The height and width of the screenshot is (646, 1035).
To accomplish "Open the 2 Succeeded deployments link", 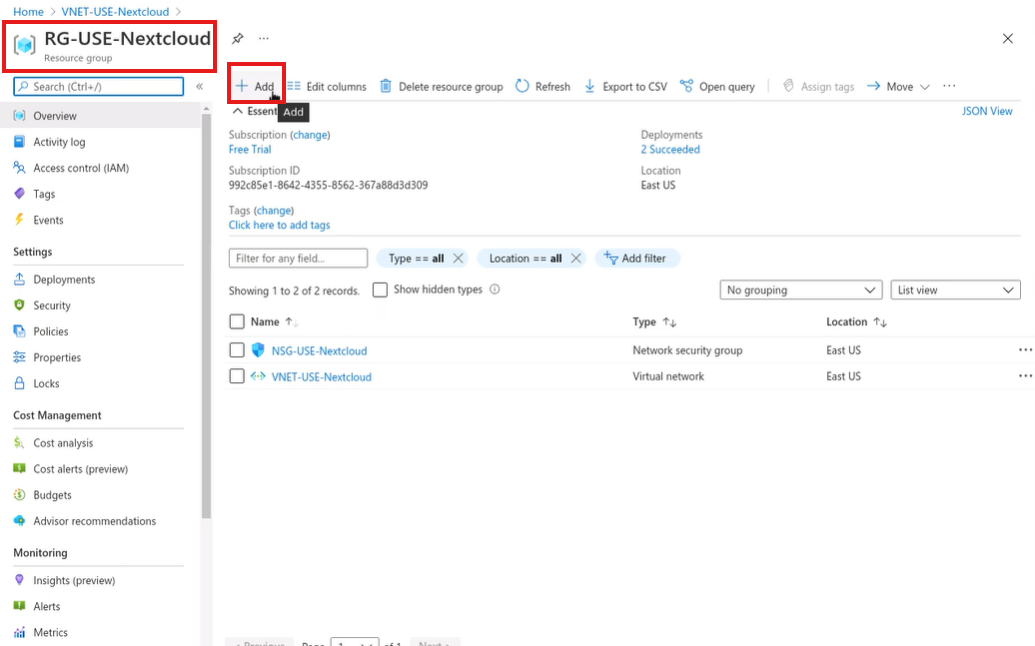I will coord(670,149).
